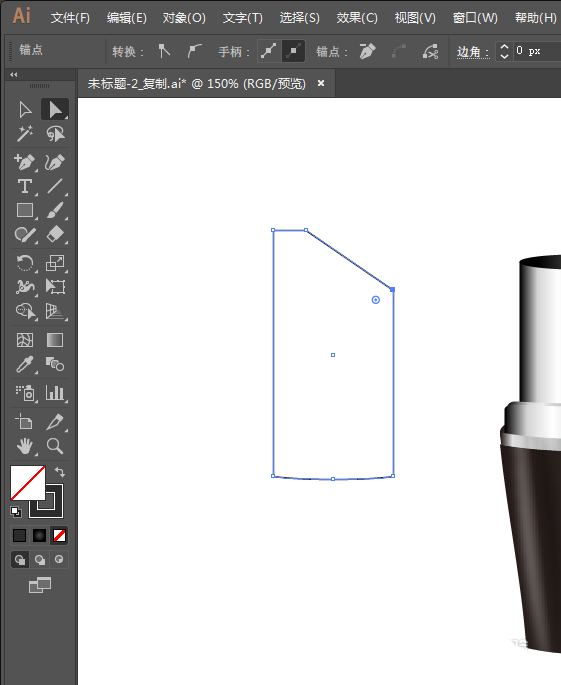The height and width of the screenshot is (685, 561).
Task: Select the Perspective Grid tool
Action: pyautogui.click(x=55, y=311)
